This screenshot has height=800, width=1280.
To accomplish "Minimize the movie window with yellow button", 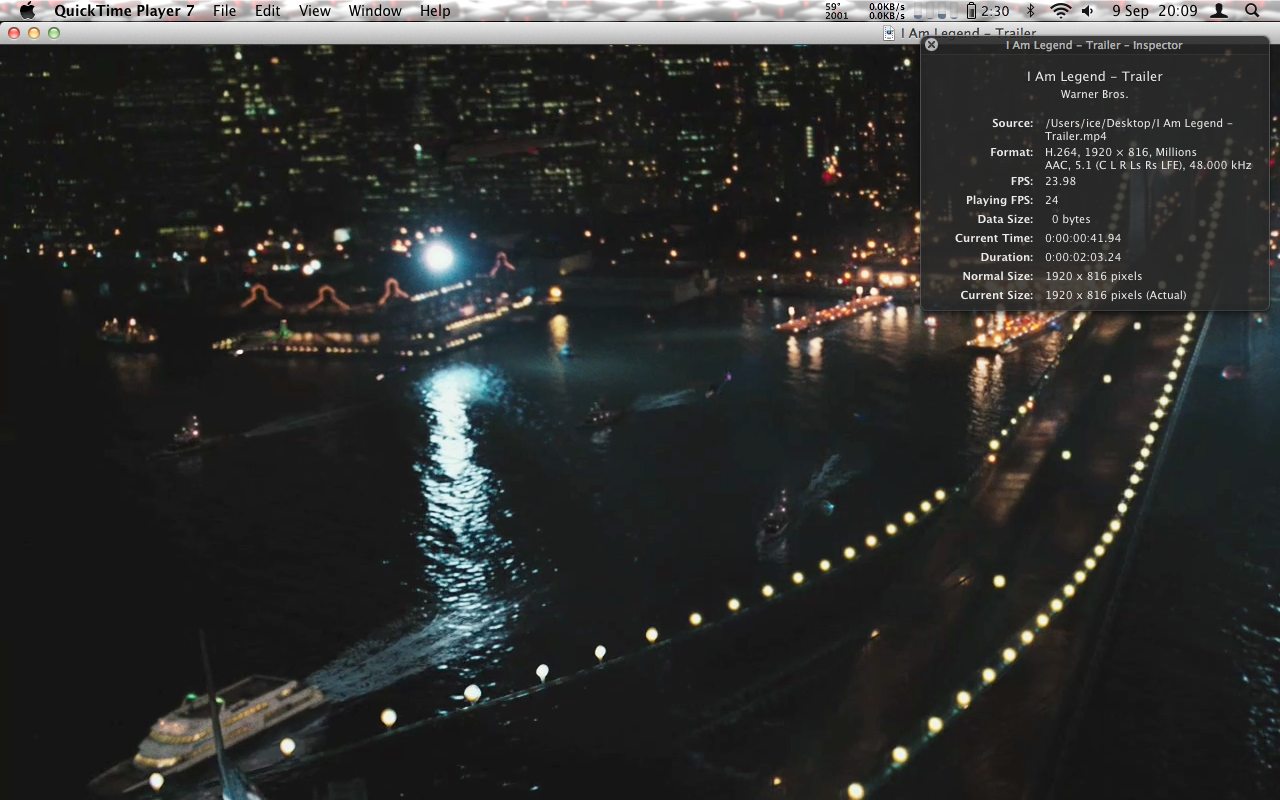I will coord(34,33).
